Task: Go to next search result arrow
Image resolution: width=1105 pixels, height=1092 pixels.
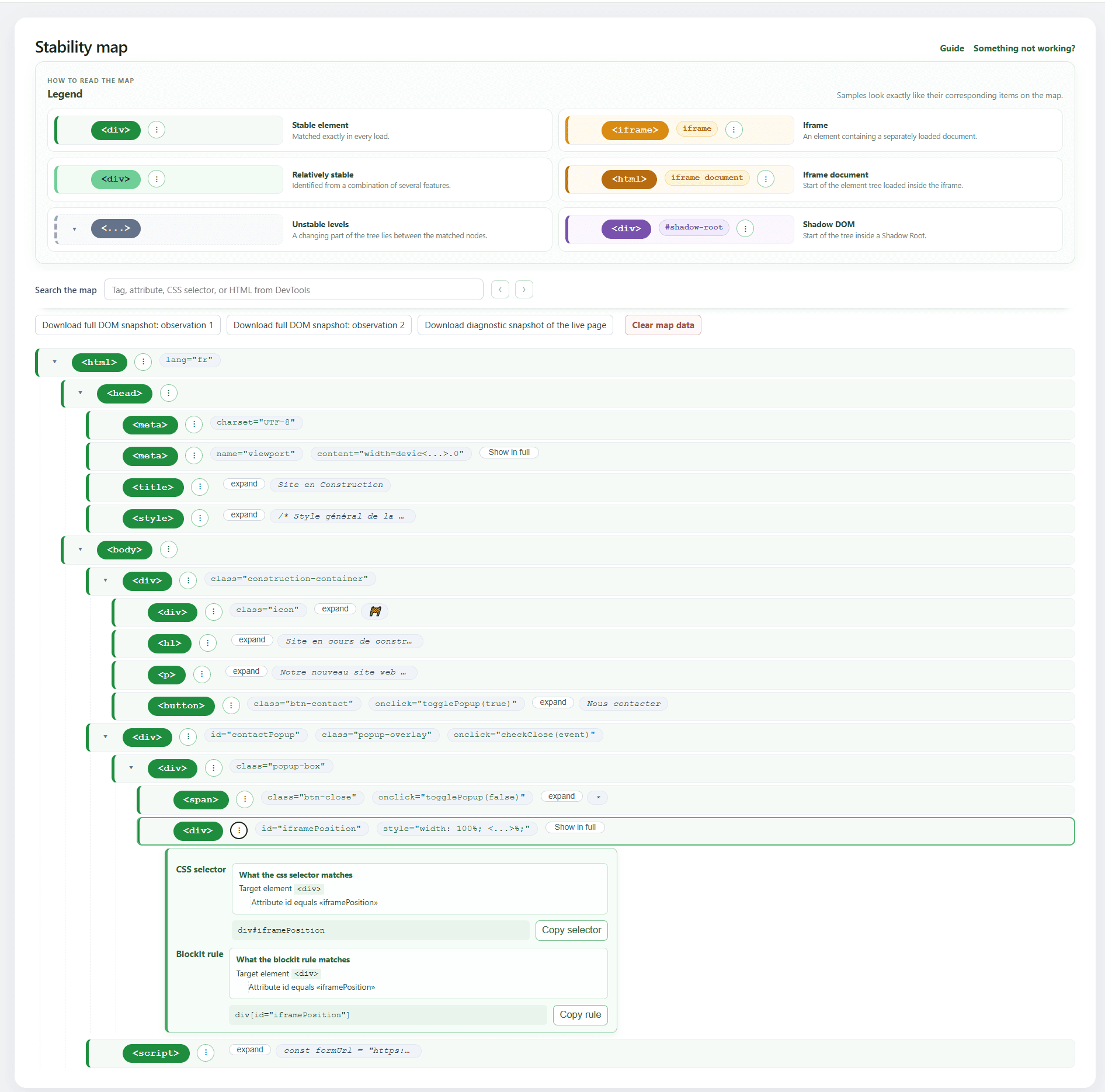Action: 524,290
